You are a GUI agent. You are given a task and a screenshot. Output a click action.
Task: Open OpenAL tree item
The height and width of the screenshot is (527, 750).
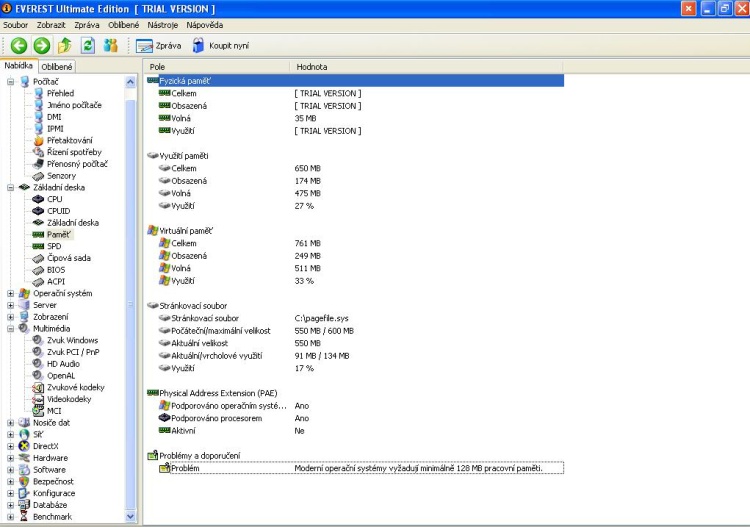click(61, 376)
